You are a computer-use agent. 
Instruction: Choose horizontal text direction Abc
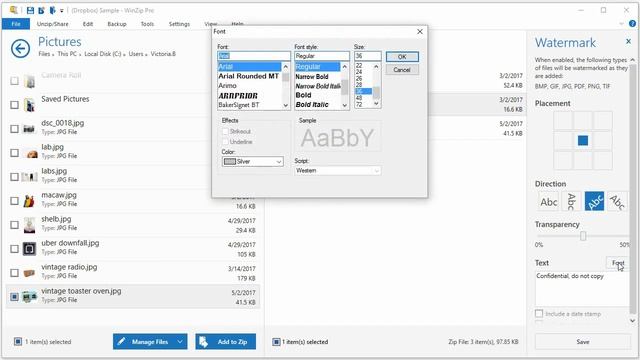549,202
